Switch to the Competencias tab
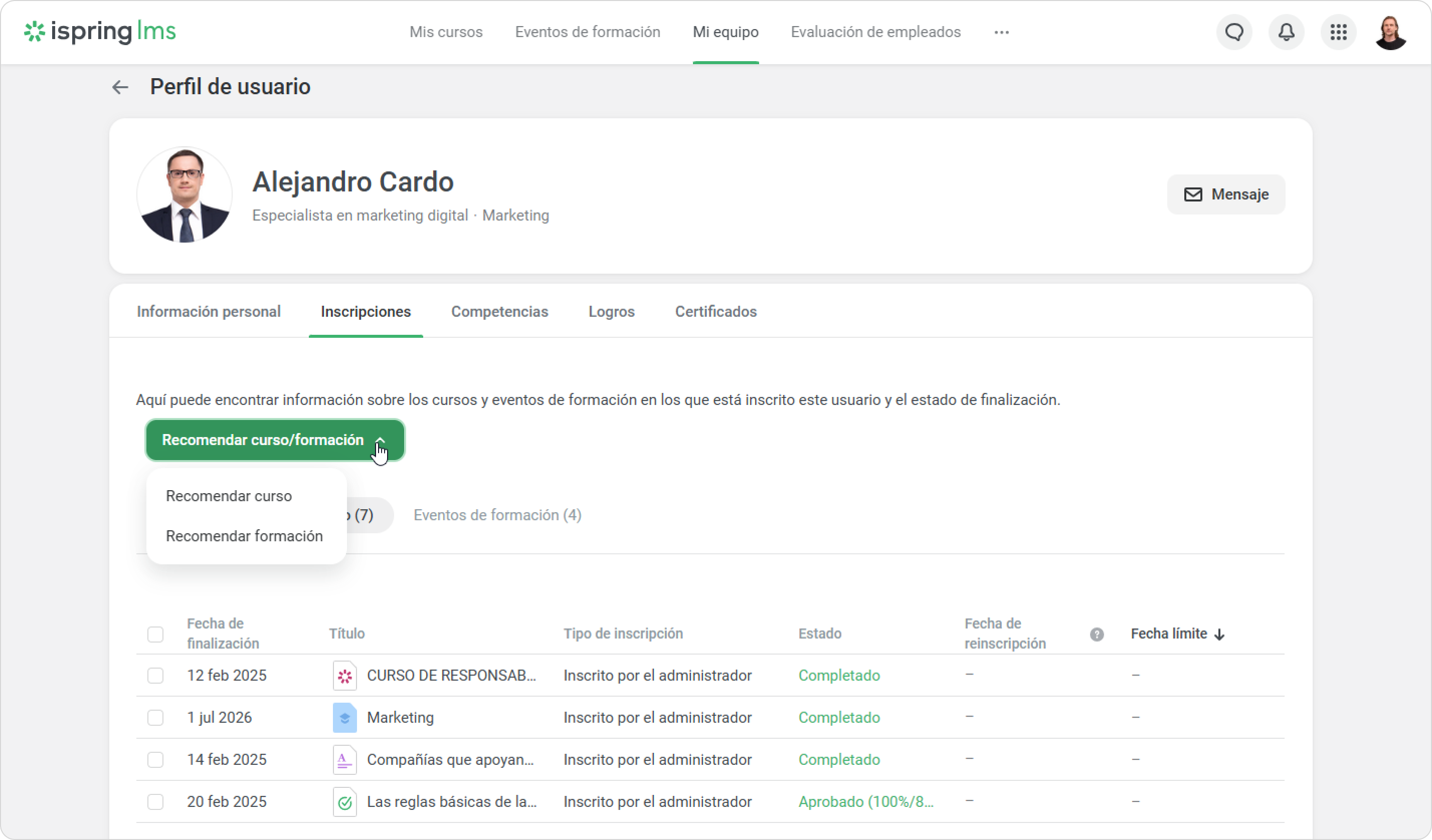 point(499,311)
